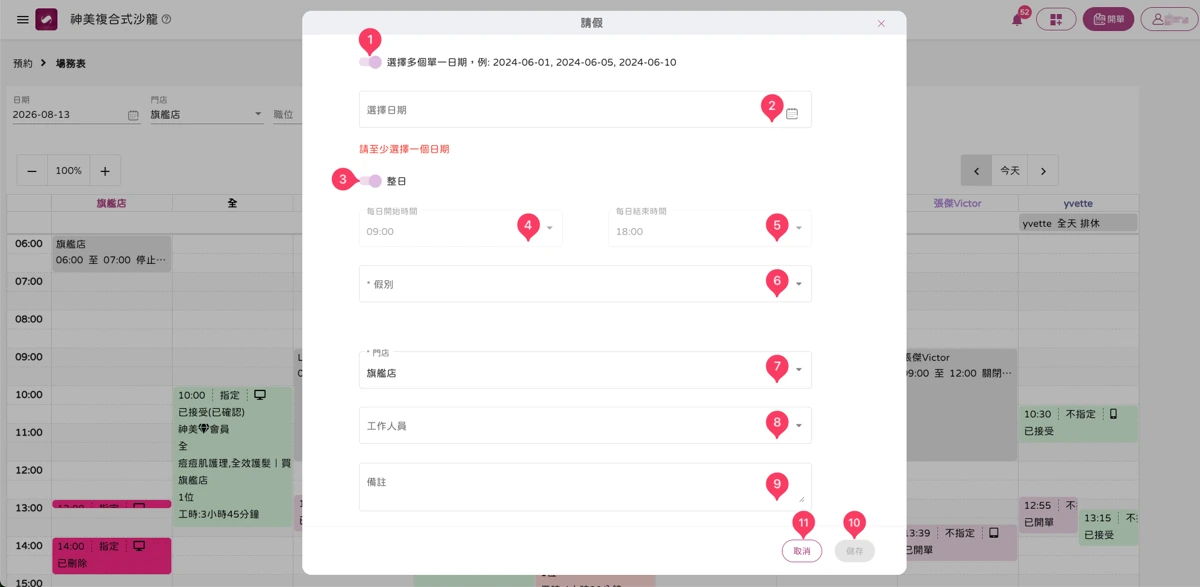Image resolution: width=1200 pixels, height=587 pixels.
Task: Click monitor icon in 10:00 appointment card
Action: coord(260,395)
